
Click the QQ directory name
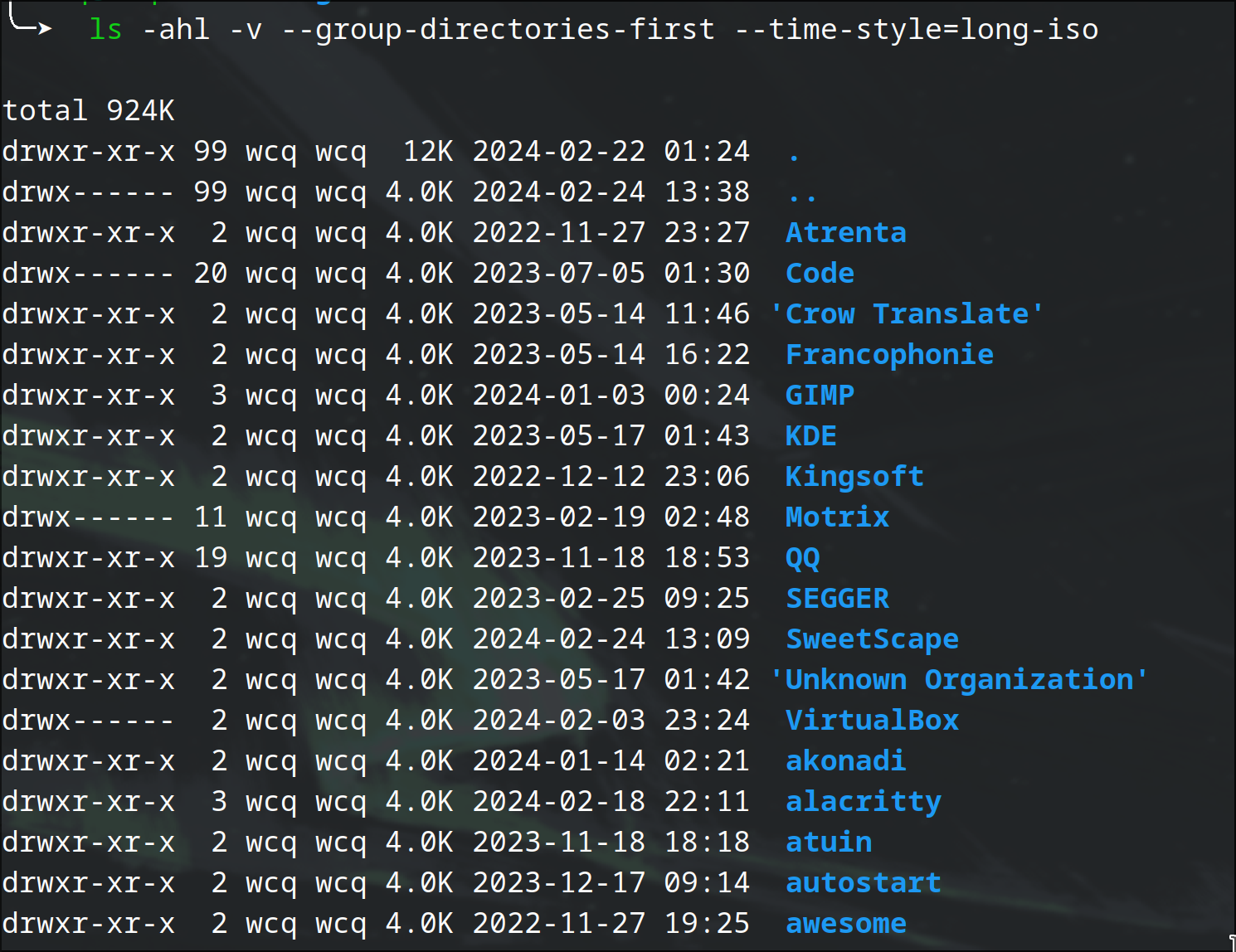803,557
